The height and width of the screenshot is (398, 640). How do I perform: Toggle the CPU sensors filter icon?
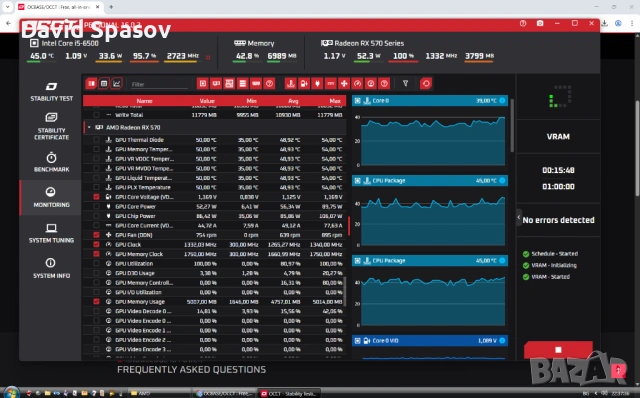(x=202, y=84)
